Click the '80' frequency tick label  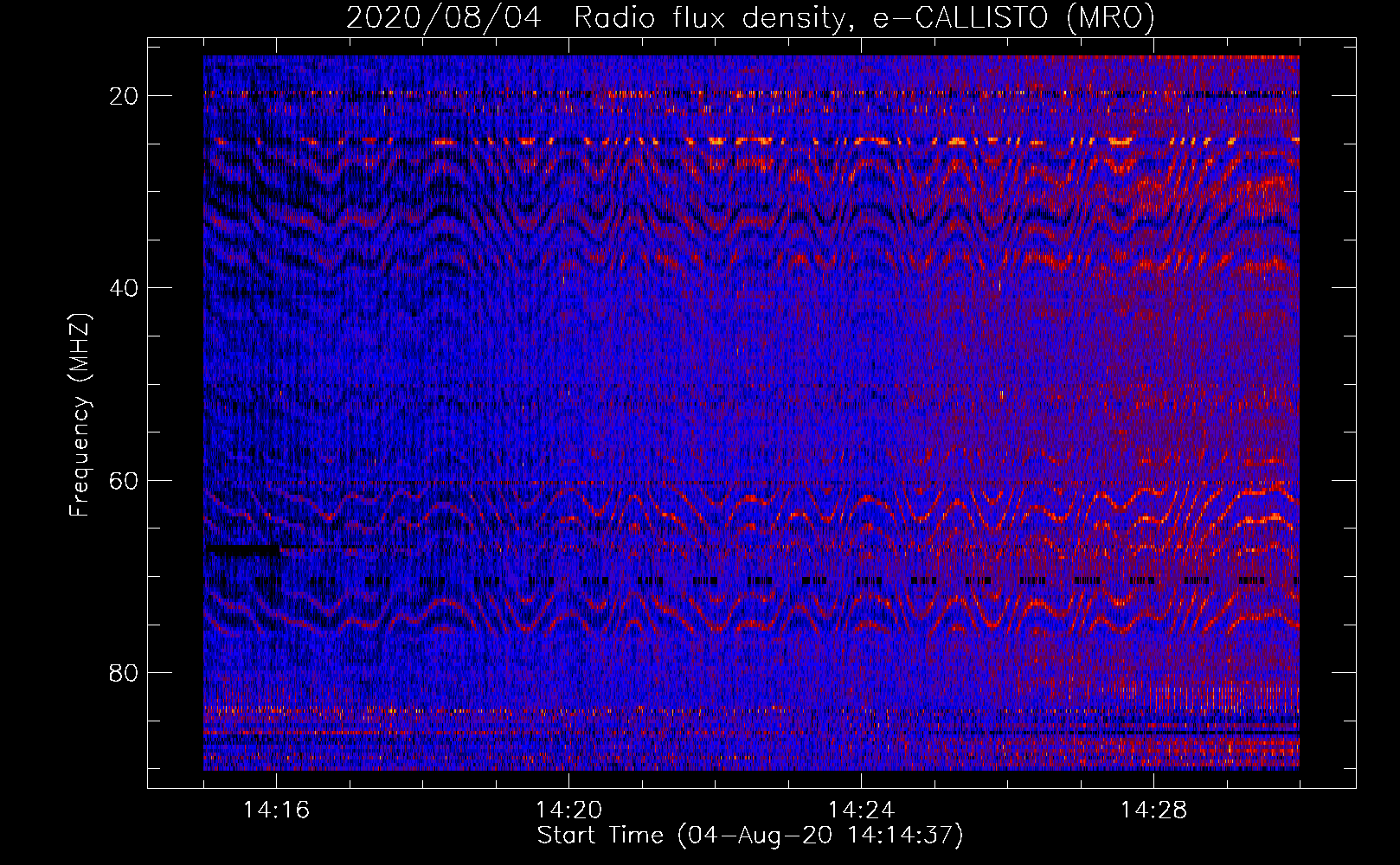point(124,673)
